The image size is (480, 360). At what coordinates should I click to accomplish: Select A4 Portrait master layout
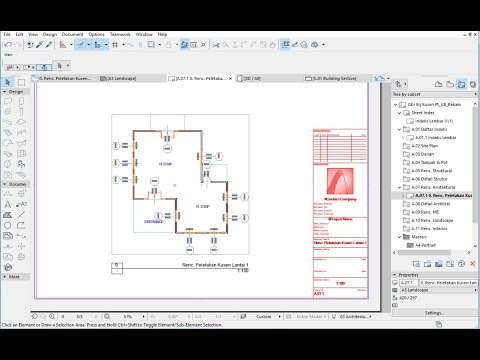[x=425, y=245]
